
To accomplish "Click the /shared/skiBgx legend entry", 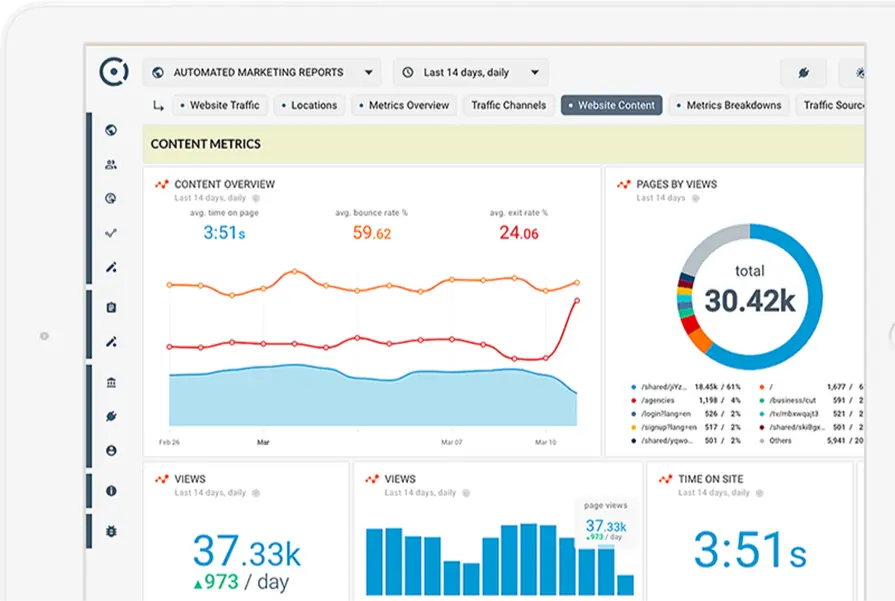I will coord(811,427).
